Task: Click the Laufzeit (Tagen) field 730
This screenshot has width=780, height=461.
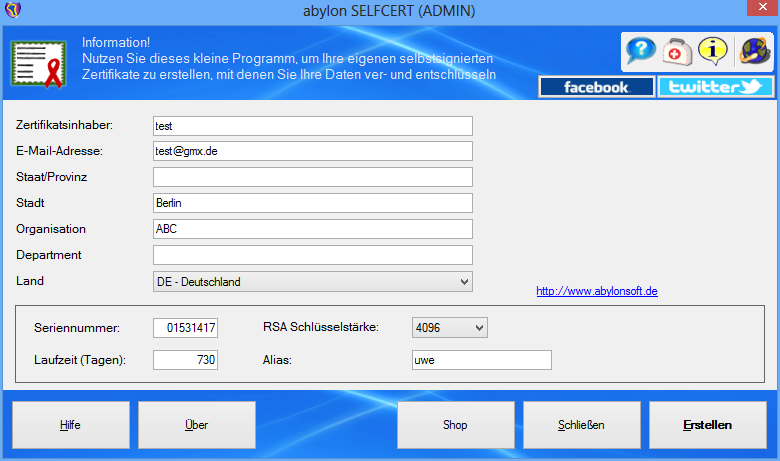Action: 186,360
